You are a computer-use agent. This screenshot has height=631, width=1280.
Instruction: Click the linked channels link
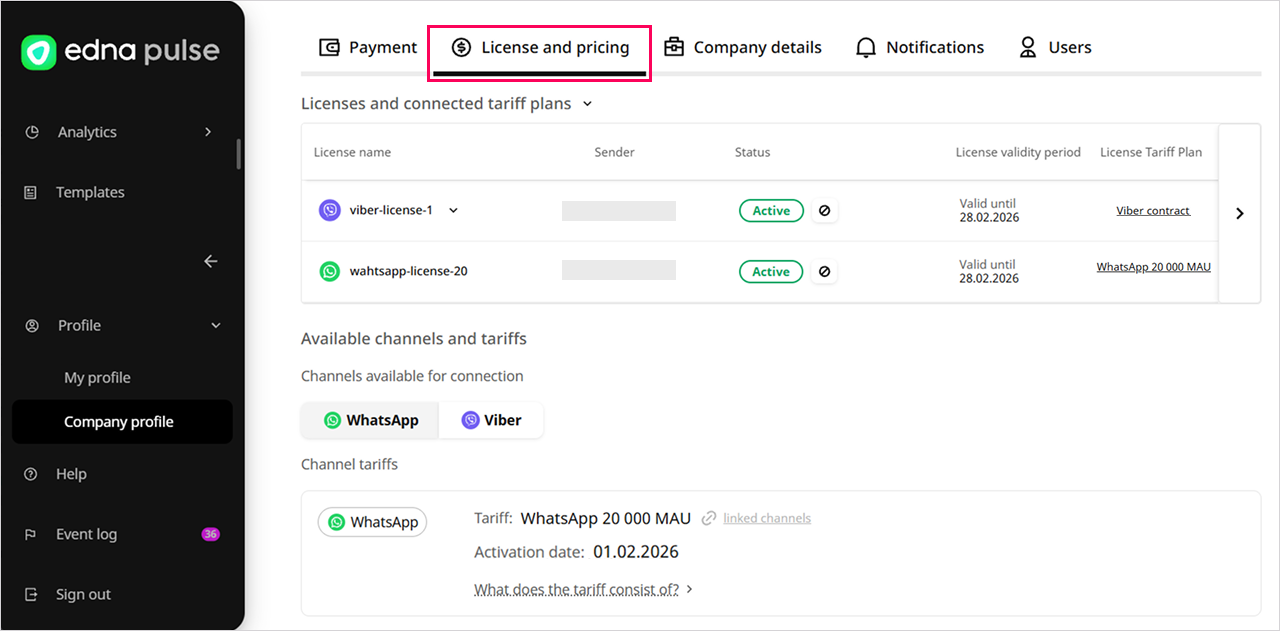tap(766, 518)
